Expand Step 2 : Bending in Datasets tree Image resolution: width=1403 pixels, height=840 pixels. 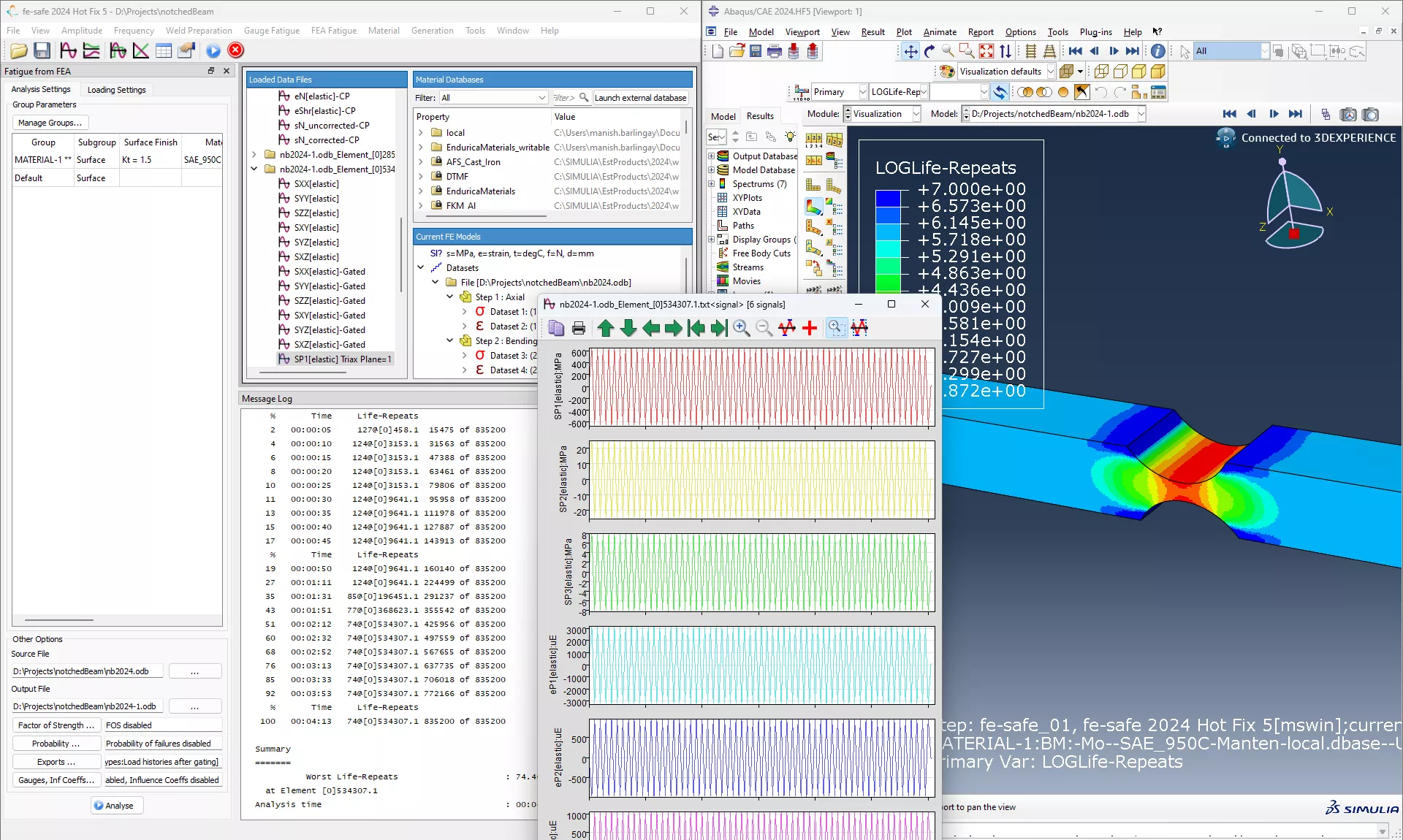click(x=450, y=340)
